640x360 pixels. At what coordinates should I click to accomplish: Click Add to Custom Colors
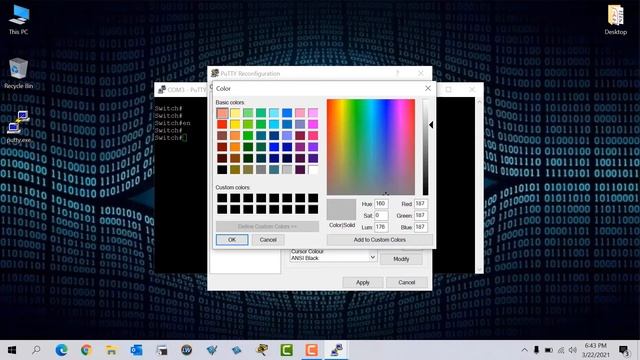pyautogui.click(x=380, y=240)
